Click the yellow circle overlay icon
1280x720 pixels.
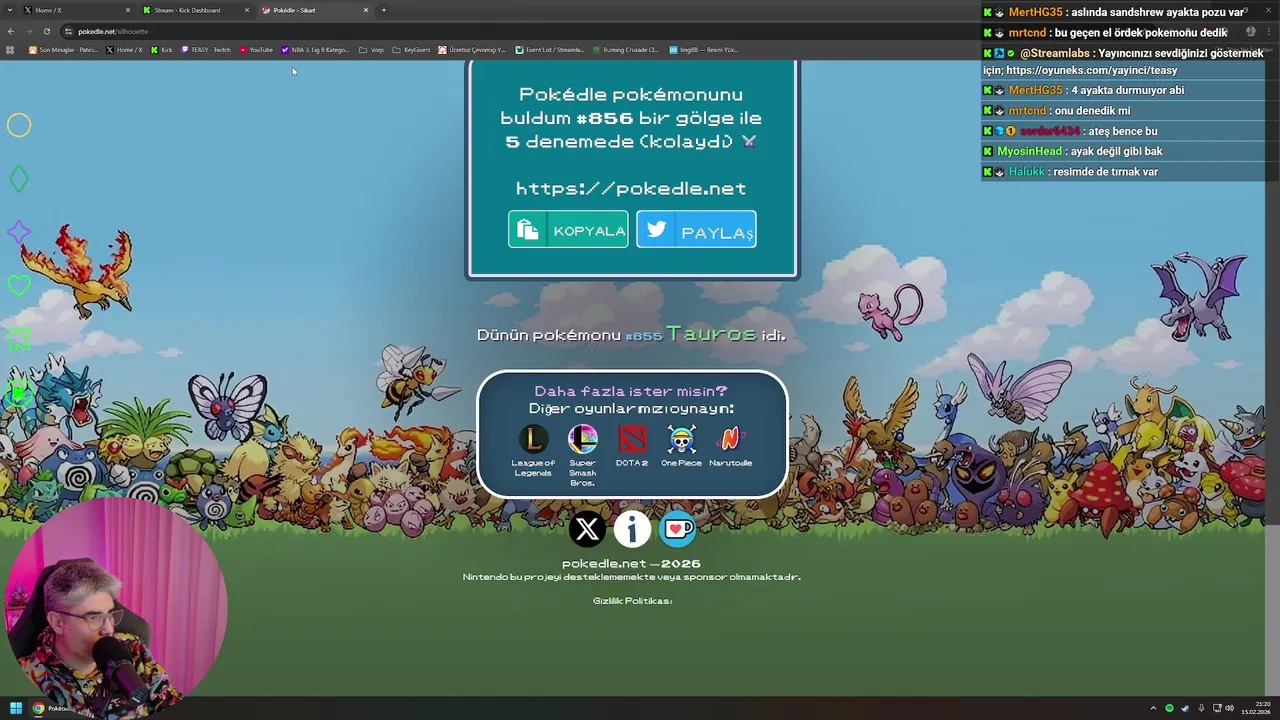tap(19, 125)
